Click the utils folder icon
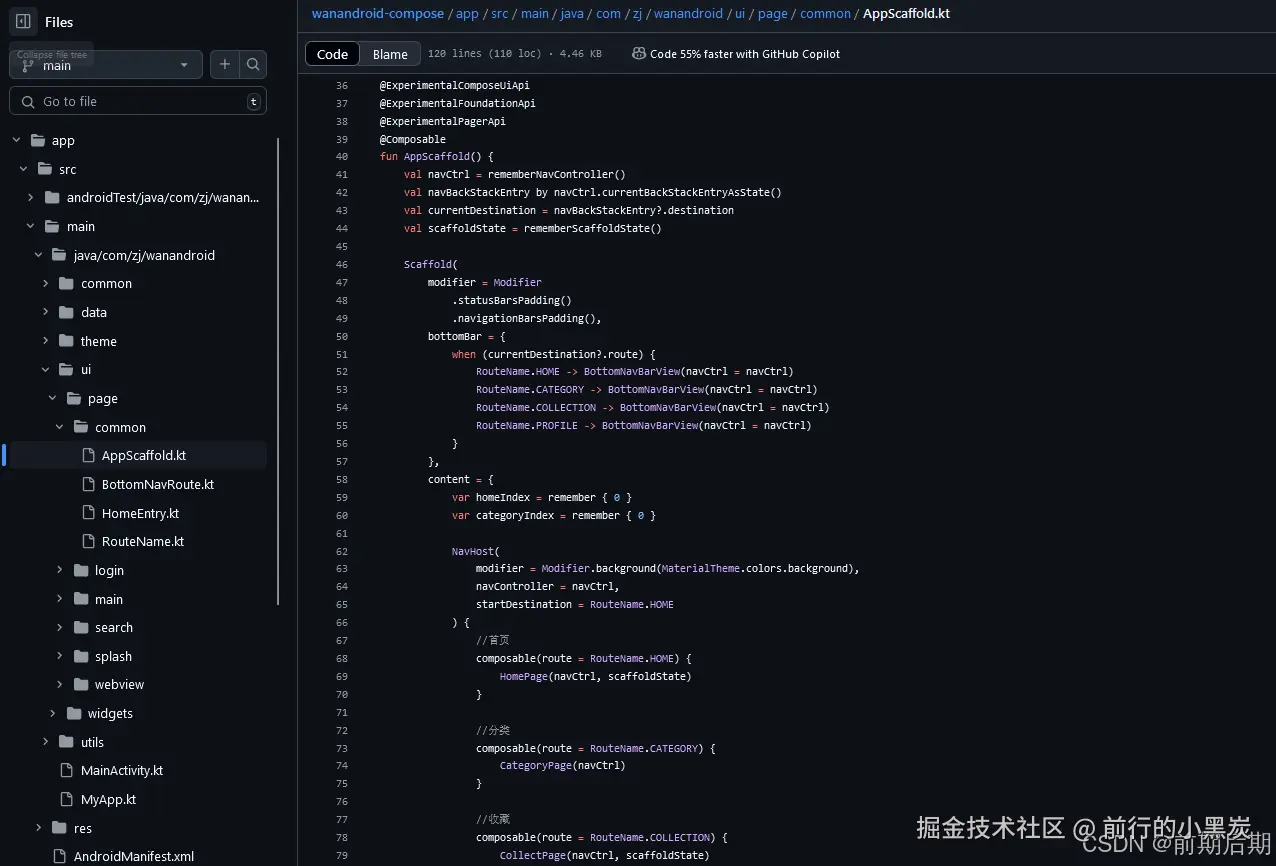The height and width of the screenshot is (866, 1276). [x=67, y=742]
